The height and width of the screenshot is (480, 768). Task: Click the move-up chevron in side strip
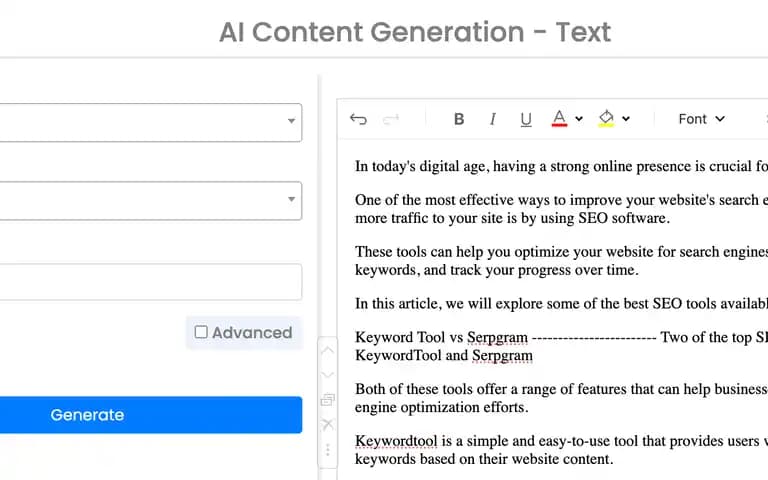click(x=328, y=351)
